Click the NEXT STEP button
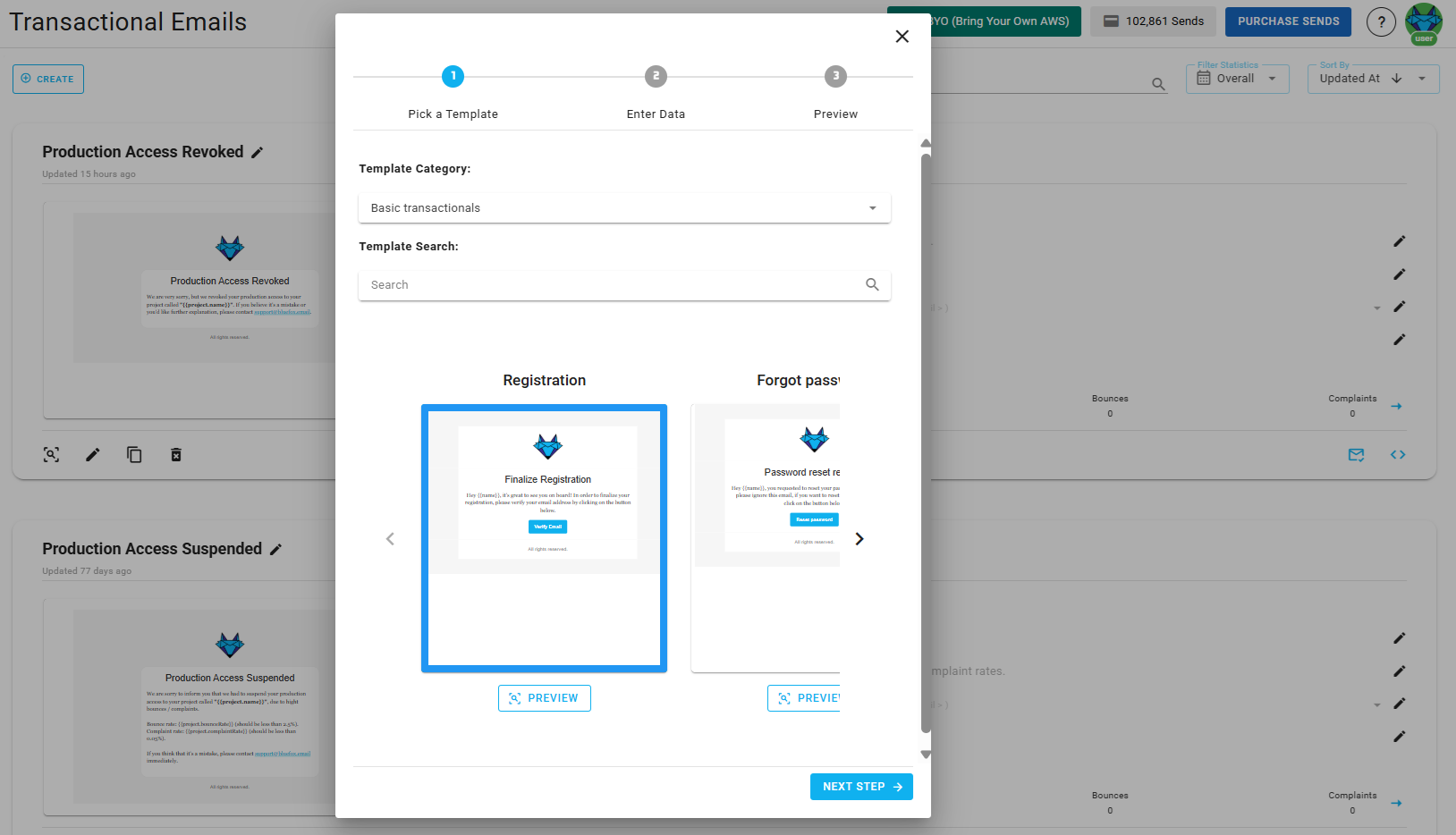1456x835 pixels. pos(860,786)
